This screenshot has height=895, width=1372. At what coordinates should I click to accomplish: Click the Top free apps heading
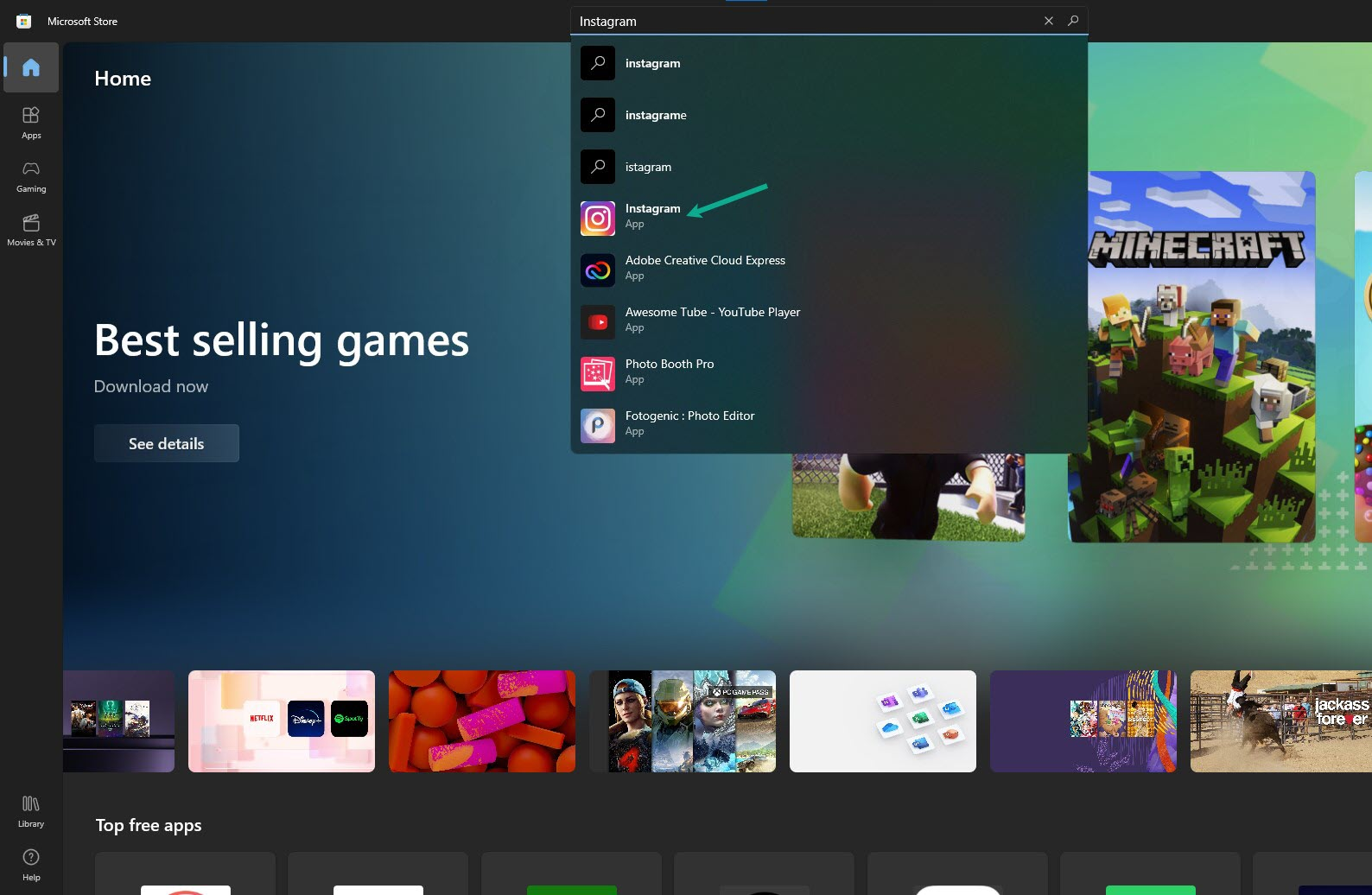click(x=149, y=825)
